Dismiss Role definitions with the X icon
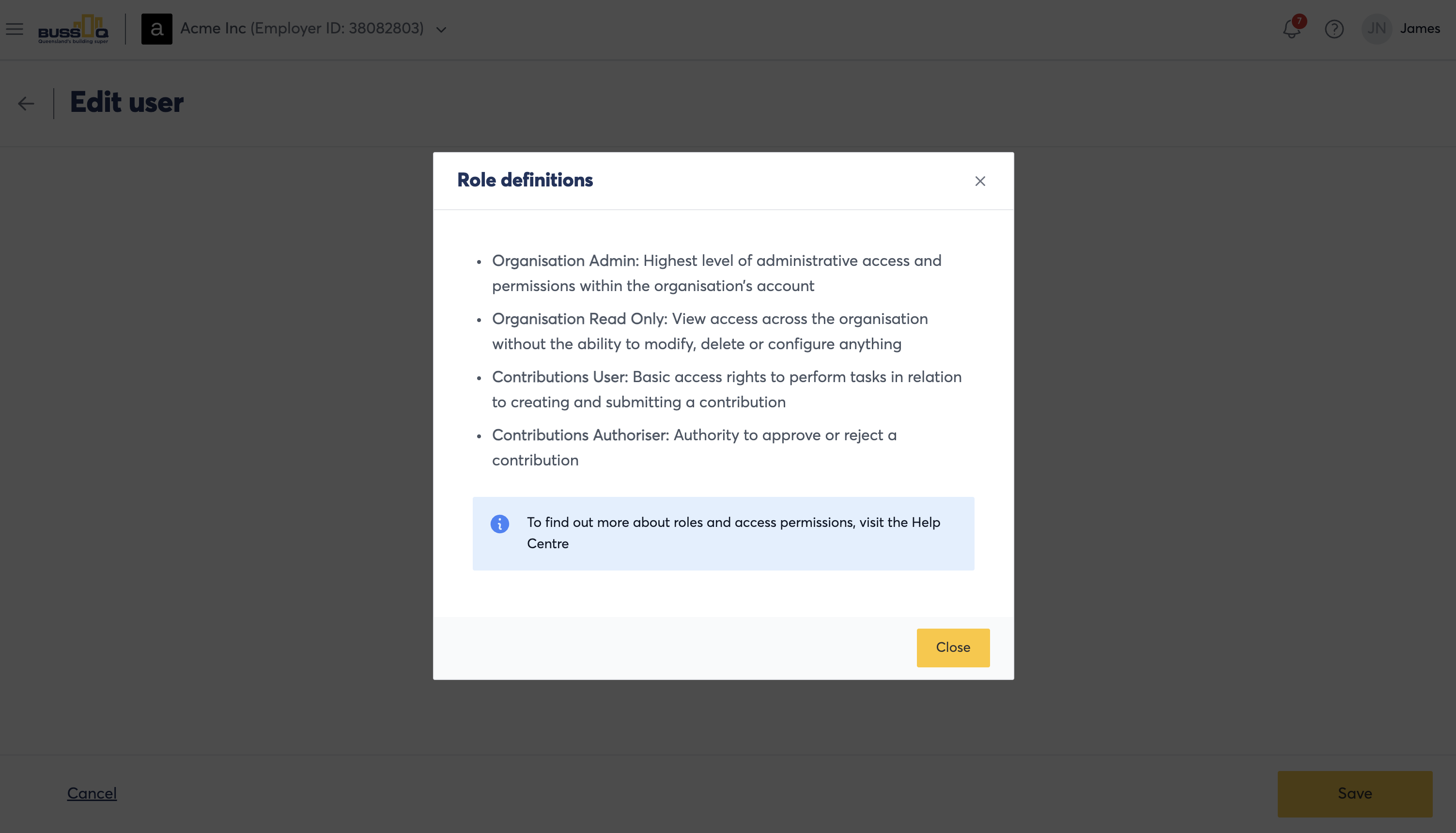This screenshot has width=1456, height=833. [x=980, y=181]
